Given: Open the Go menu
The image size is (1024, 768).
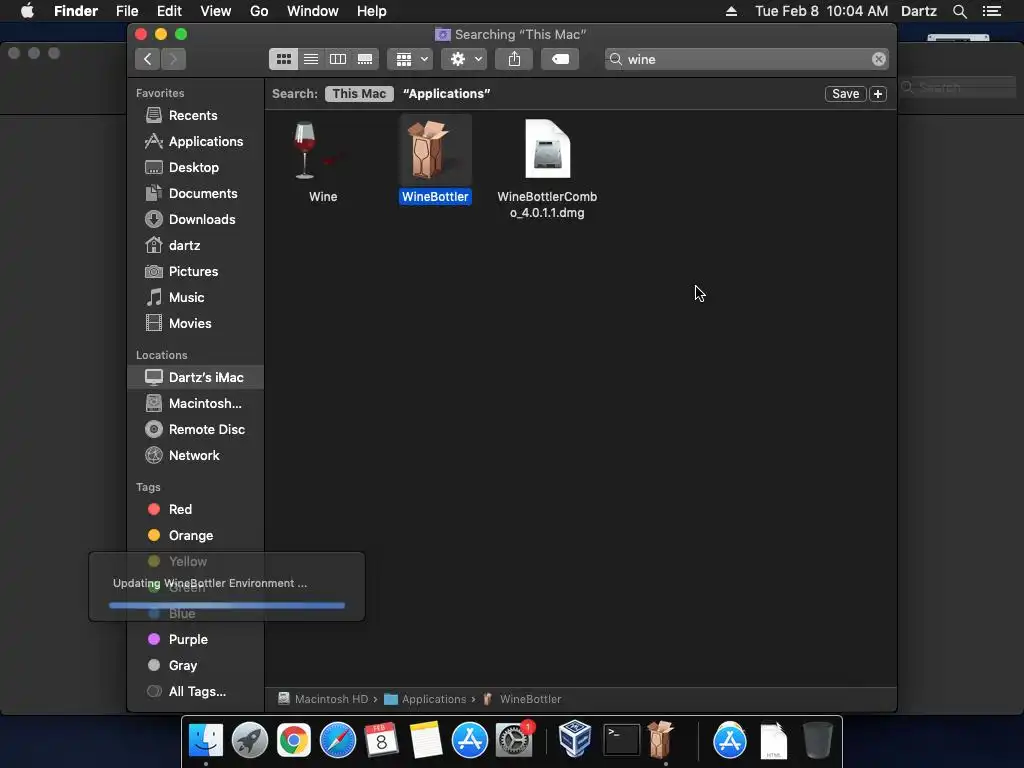Looking at the screenshot, I should click(259, 11).
